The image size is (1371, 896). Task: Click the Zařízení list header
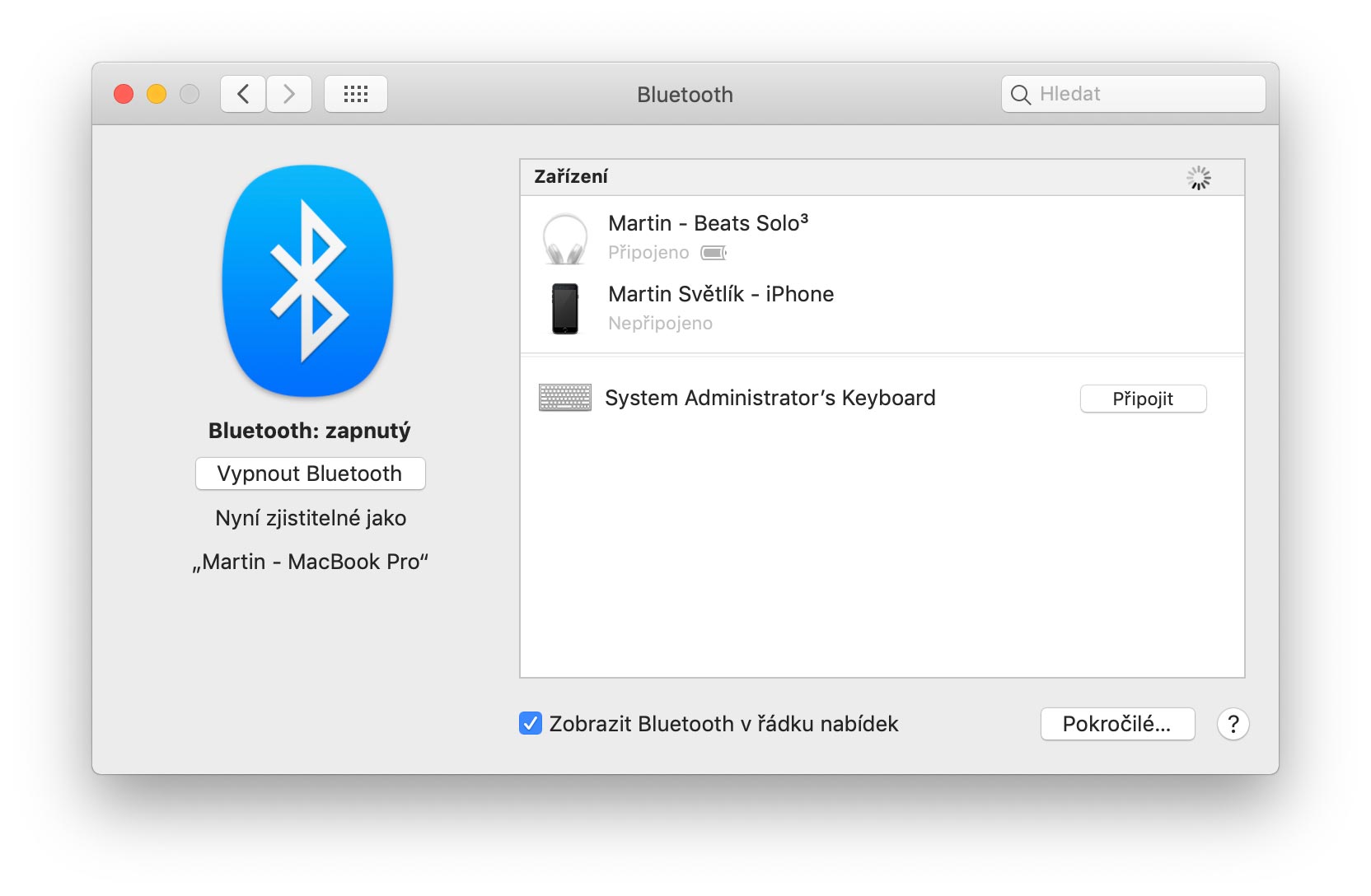click(882, 177)
